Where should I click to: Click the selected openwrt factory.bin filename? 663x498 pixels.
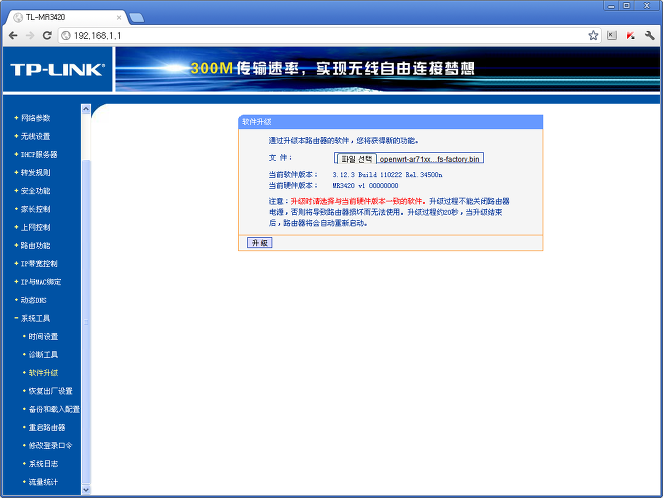(429, 159)
